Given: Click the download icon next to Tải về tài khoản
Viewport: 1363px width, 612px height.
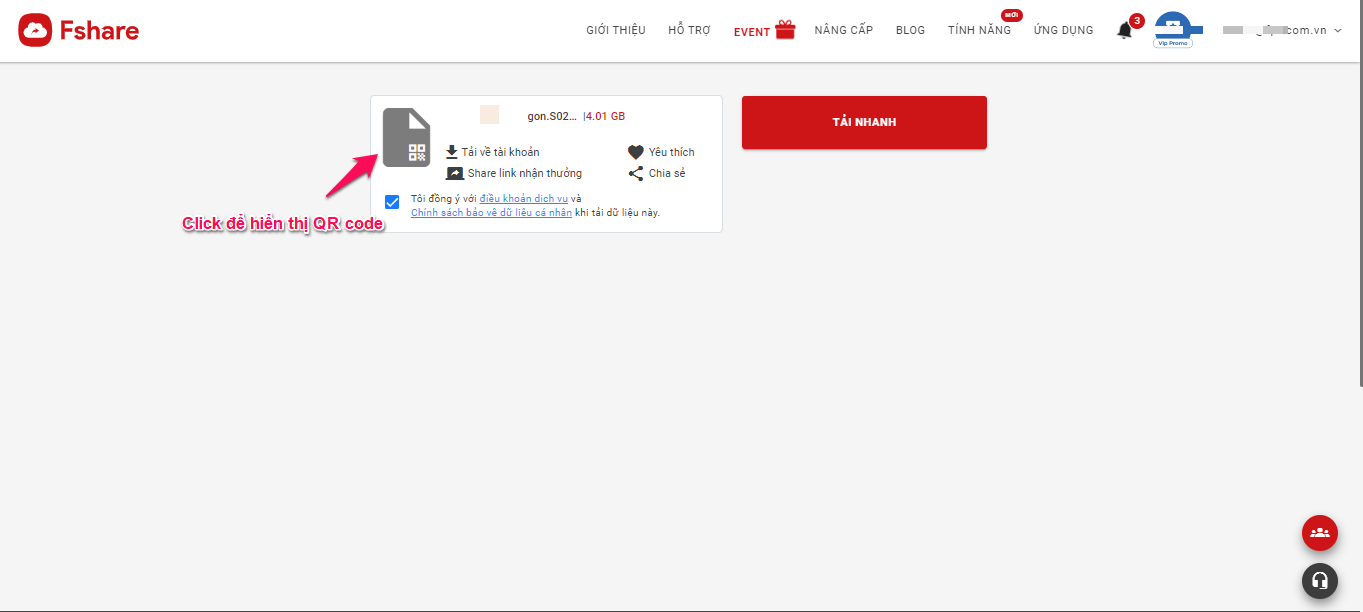Looking at the screenshot, I should [453, 151].
